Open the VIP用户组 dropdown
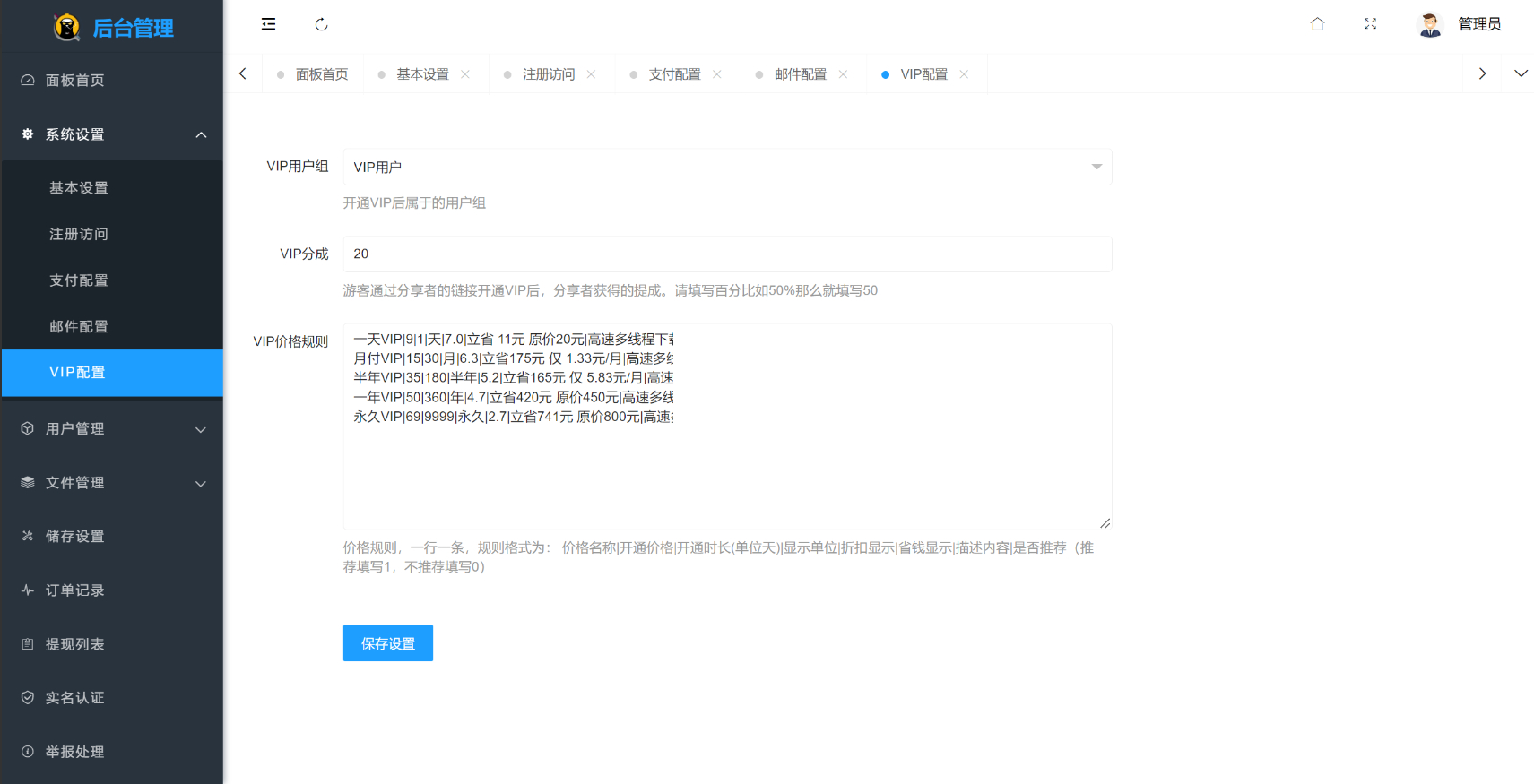1534x784 pixels. 727,167
